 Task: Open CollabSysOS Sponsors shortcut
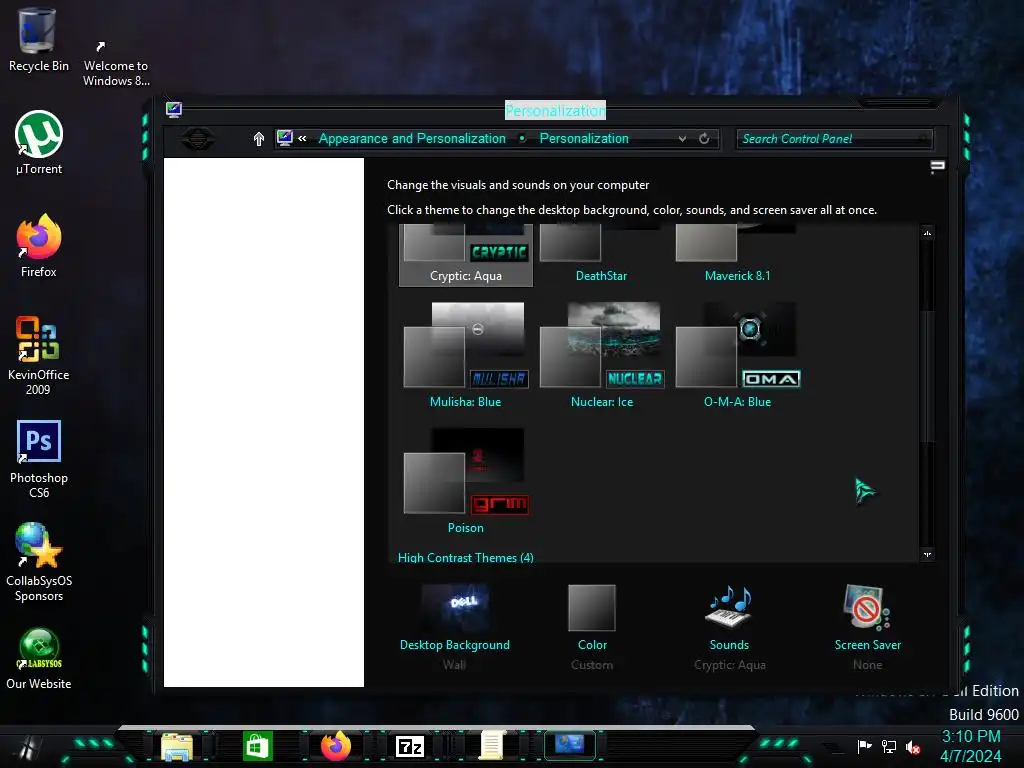39,562
